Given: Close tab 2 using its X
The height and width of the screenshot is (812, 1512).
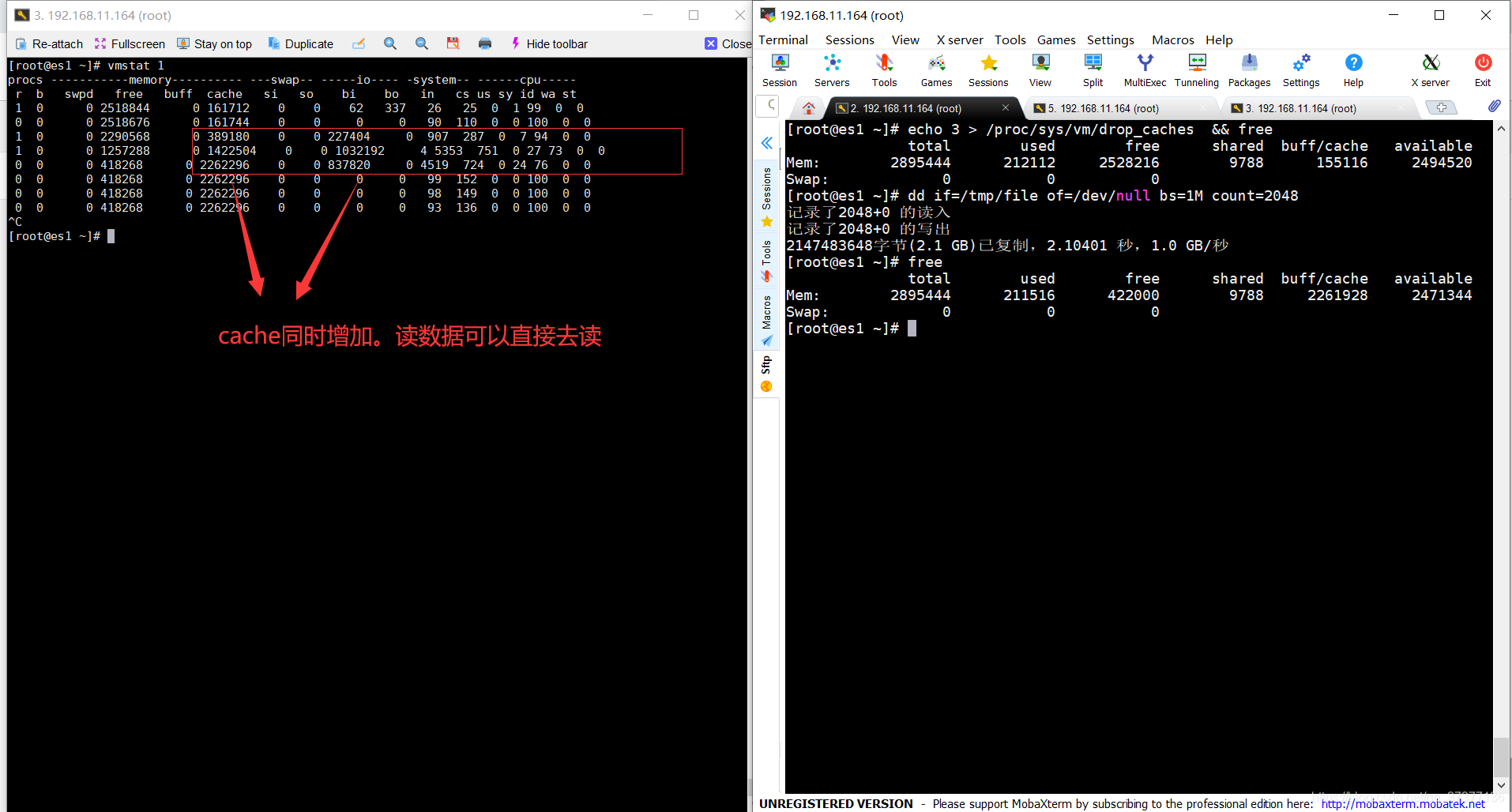Looking at the screenshot, I should point(1006,108).
